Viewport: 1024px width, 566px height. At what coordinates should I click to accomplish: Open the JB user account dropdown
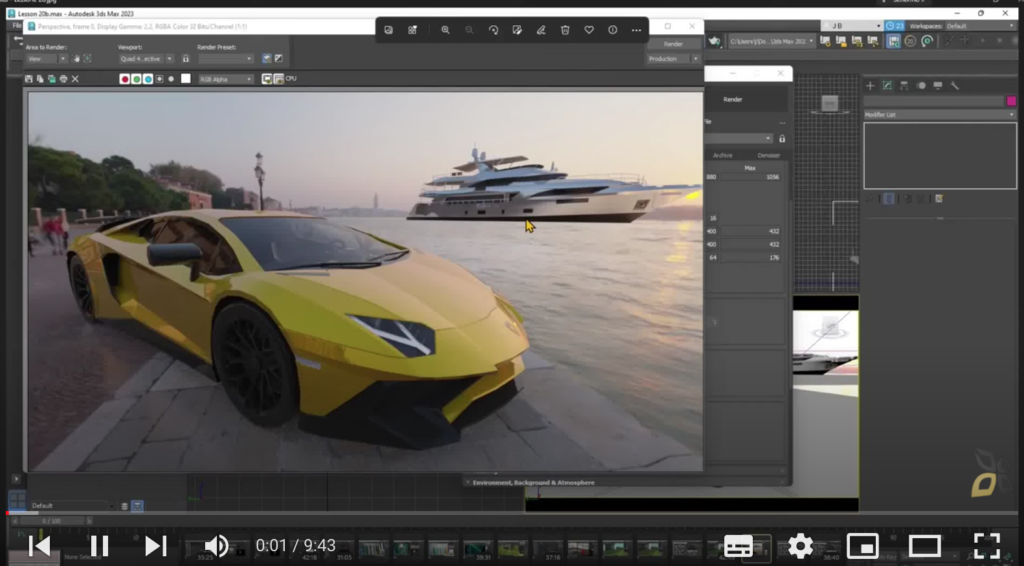click(852, 26)
